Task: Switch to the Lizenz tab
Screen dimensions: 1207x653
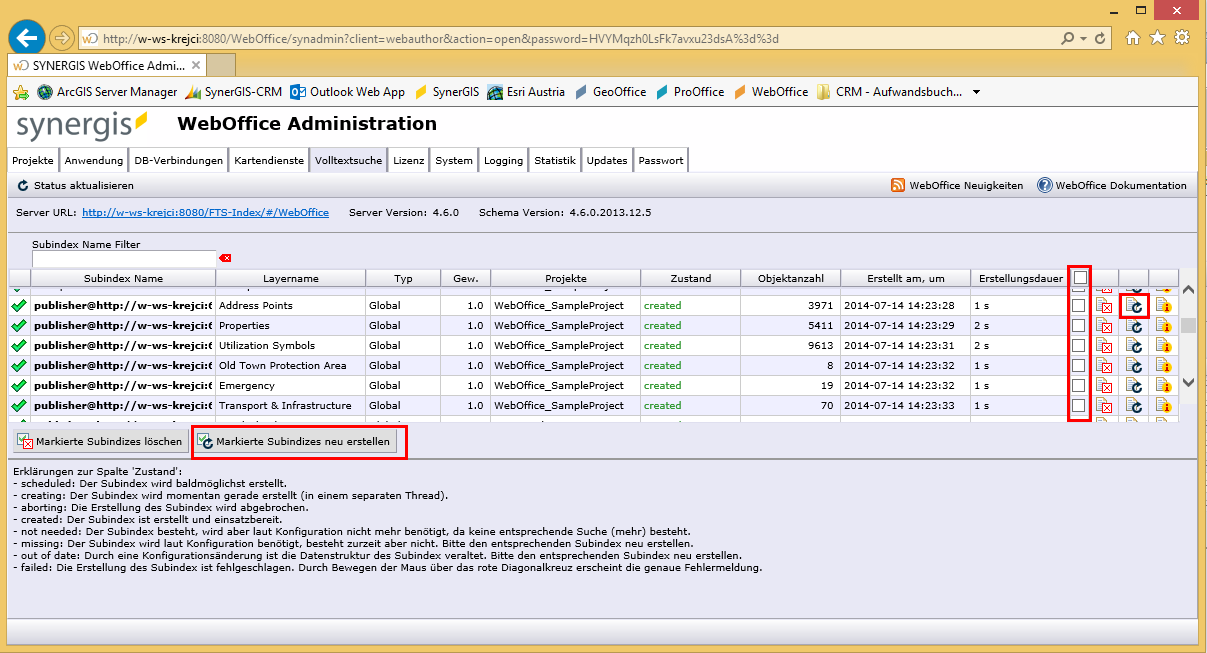Action: pyautogui.click(x=408, y=158)
